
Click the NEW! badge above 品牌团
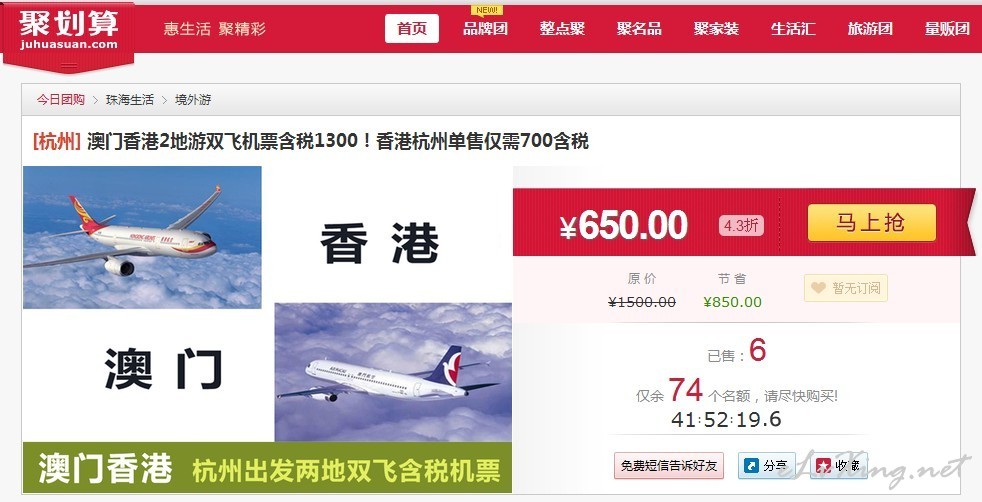pos(486,10)
